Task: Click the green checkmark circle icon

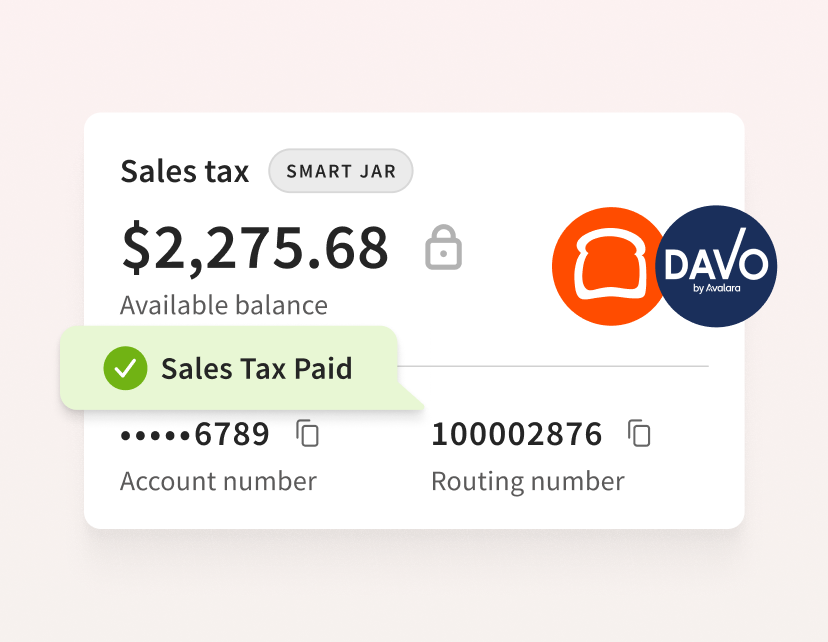Action: tap(125, 369)
